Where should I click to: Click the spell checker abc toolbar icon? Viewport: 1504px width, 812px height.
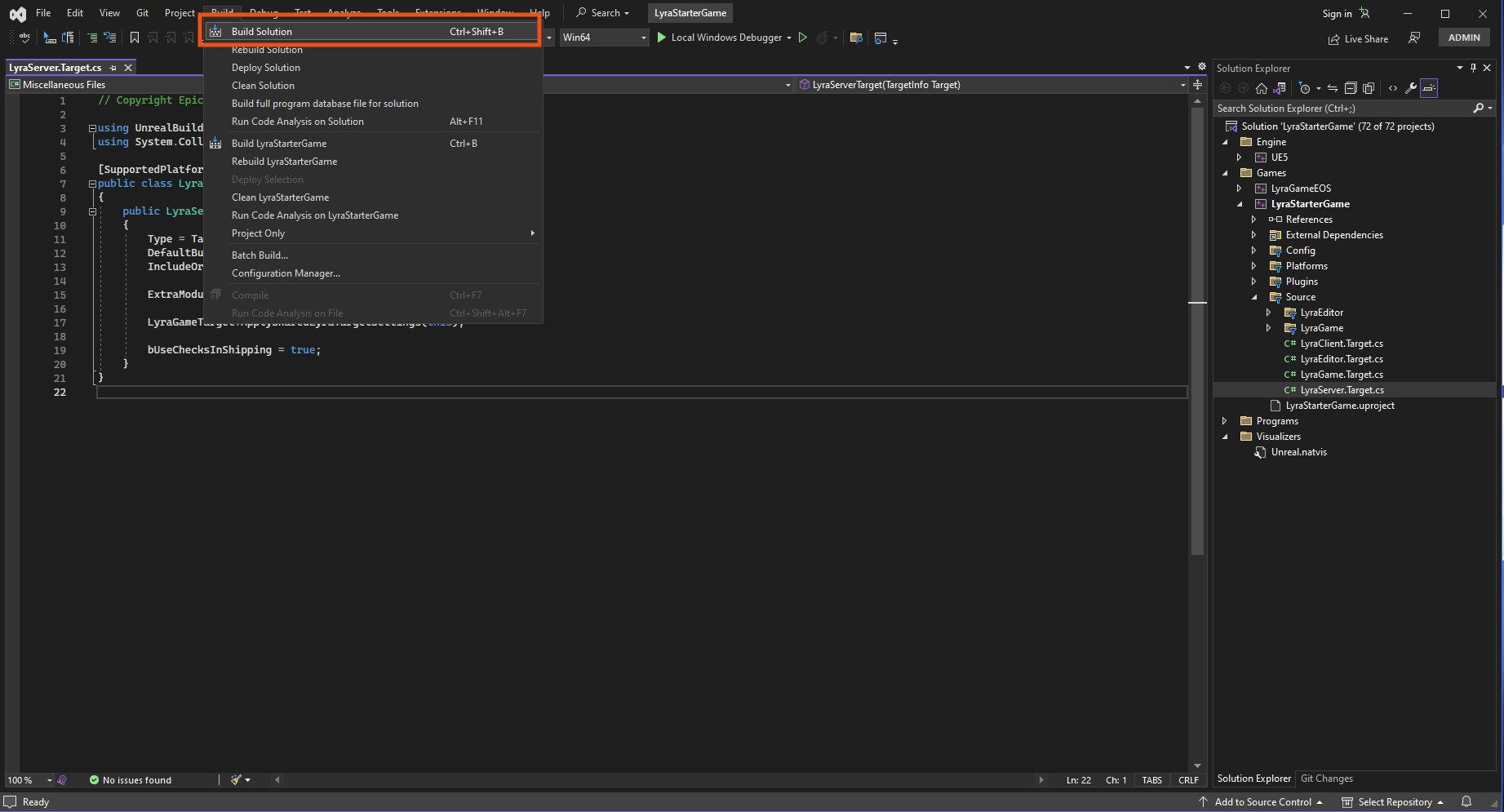tap(24, 38)
